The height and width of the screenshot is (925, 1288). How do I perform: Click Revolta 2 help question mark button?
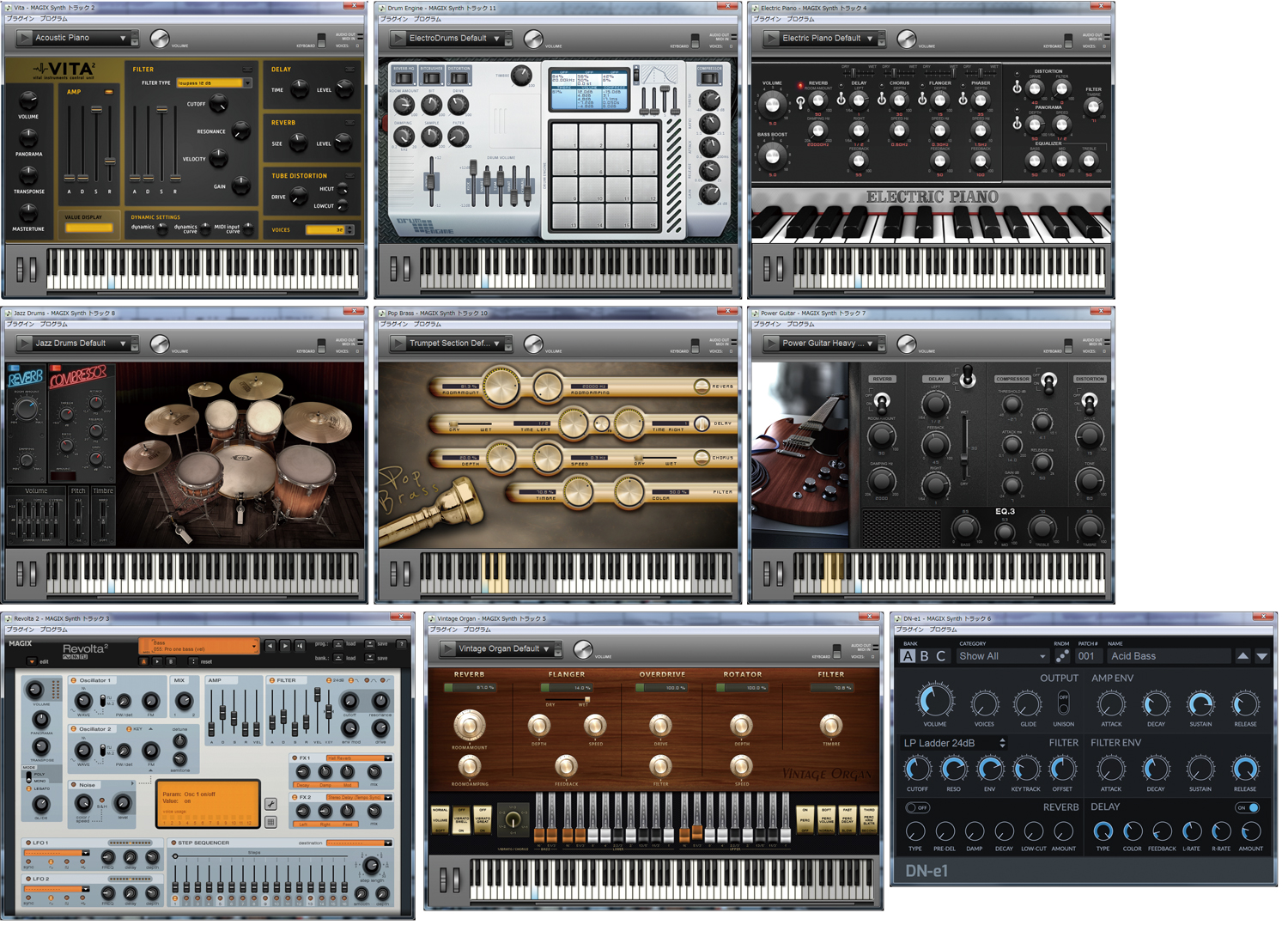[401, 644]
